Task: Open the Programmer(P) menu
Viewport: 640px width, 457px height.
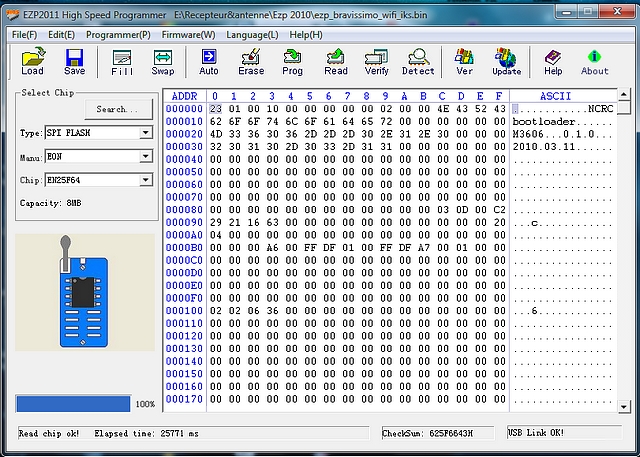Action: coord(118,35)
